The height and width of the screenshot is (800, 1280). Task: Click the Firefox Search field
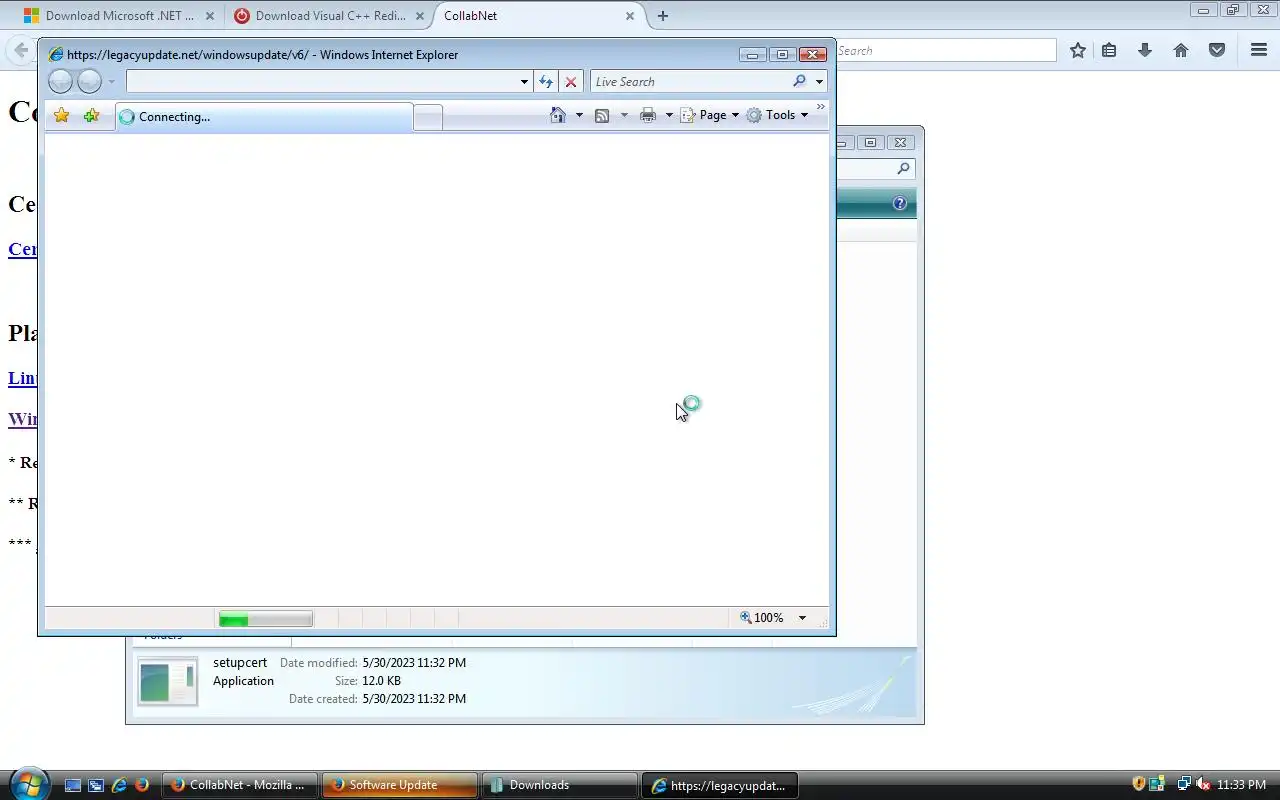click(x=945, y=50)
